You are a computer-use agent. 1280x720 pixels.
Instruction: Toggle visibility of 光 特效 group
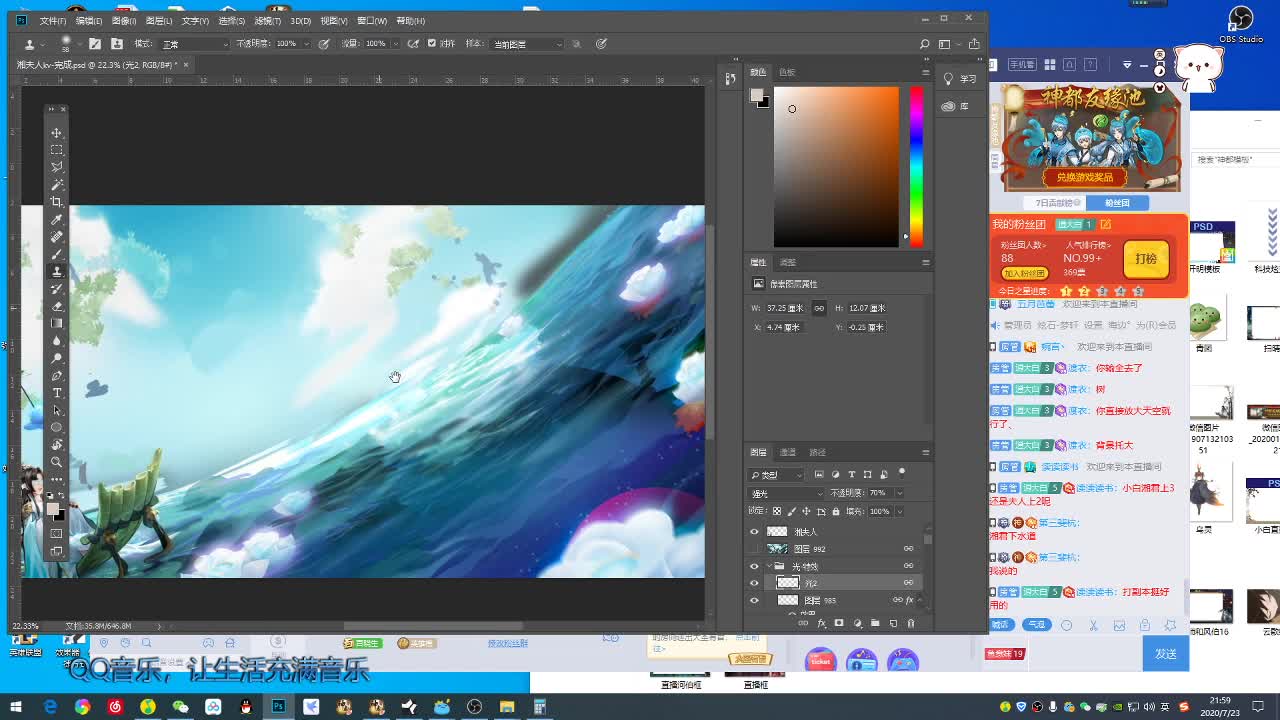click(x=754, y=566)
